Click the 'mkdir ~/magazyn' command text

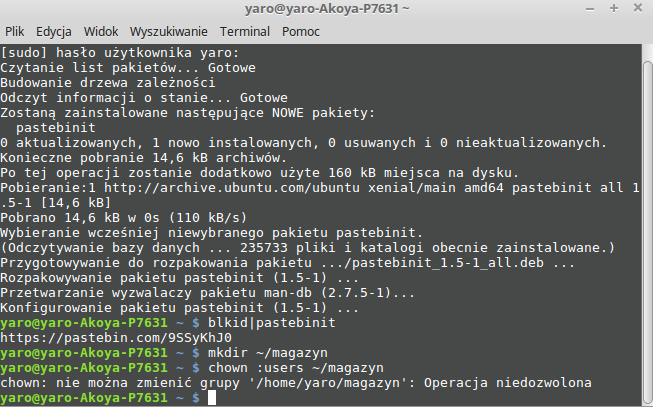pos(268,353)
